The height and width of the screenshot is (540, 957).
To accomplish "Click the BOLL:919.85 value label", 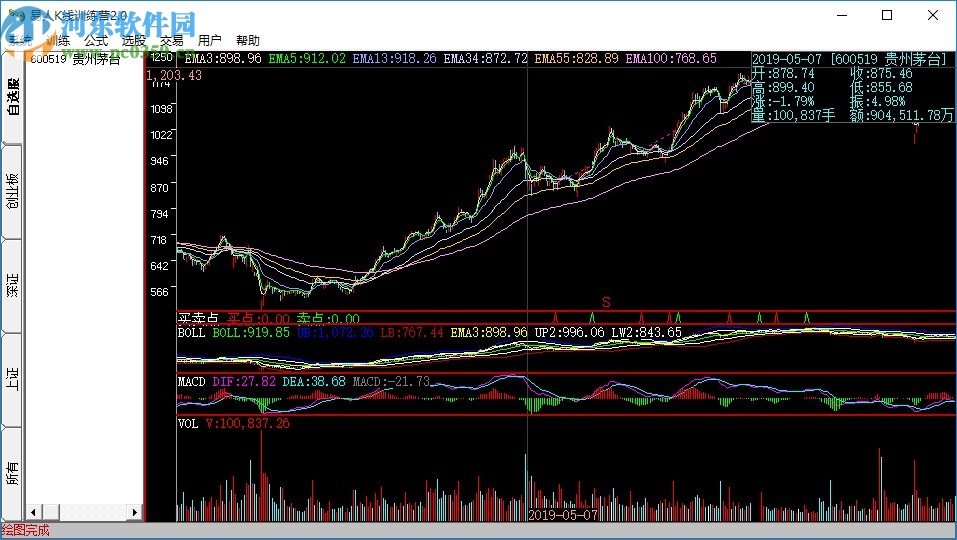I will coord(251,333).
